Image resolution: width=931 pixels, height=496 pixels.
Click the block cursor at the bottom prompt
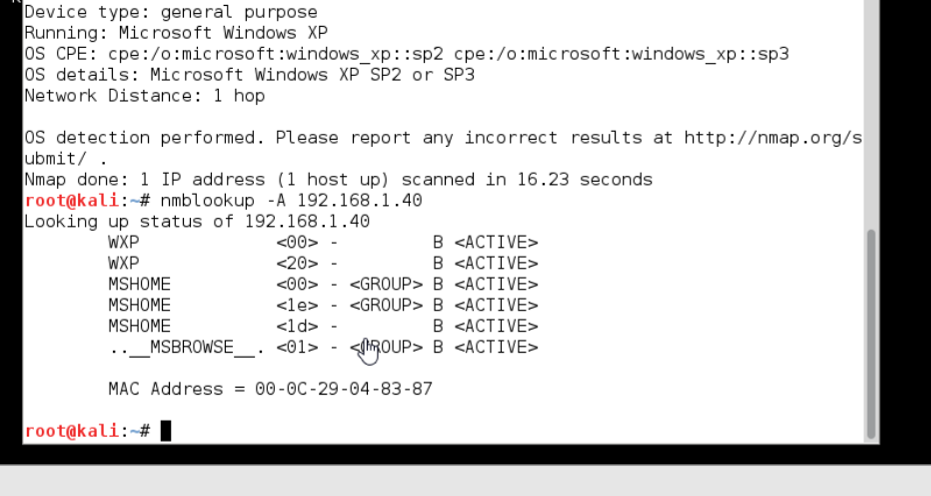pyautogui.click(x=166, y=431)
